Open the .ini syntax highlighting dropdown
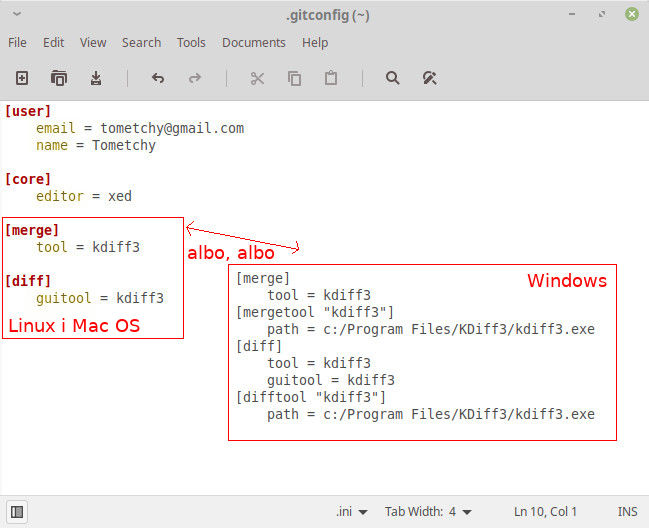Viewport: 649px width, 528px height. 351,512
